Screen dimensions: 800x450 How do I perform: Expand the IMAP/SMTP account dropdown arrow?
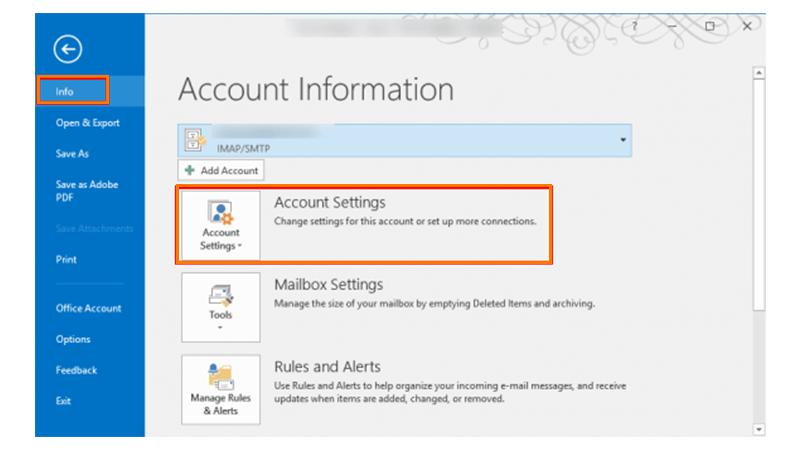[623, 140]
